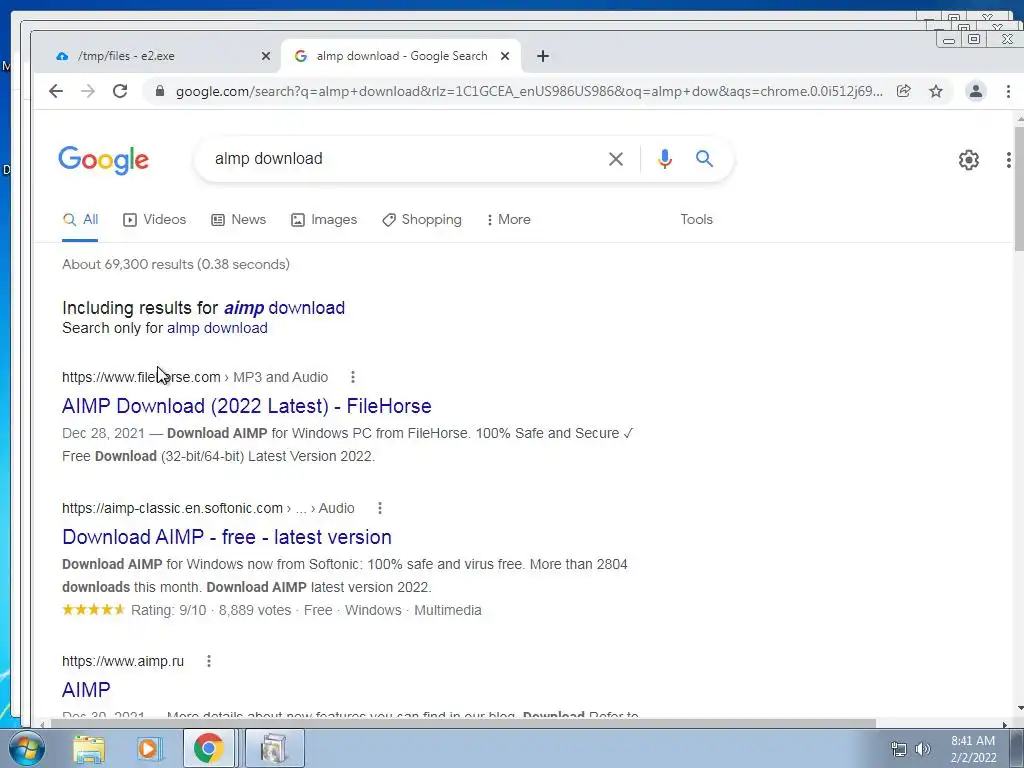Go back to the previous page
Screen dimensions: 1024x768
[x=56, y=91]
